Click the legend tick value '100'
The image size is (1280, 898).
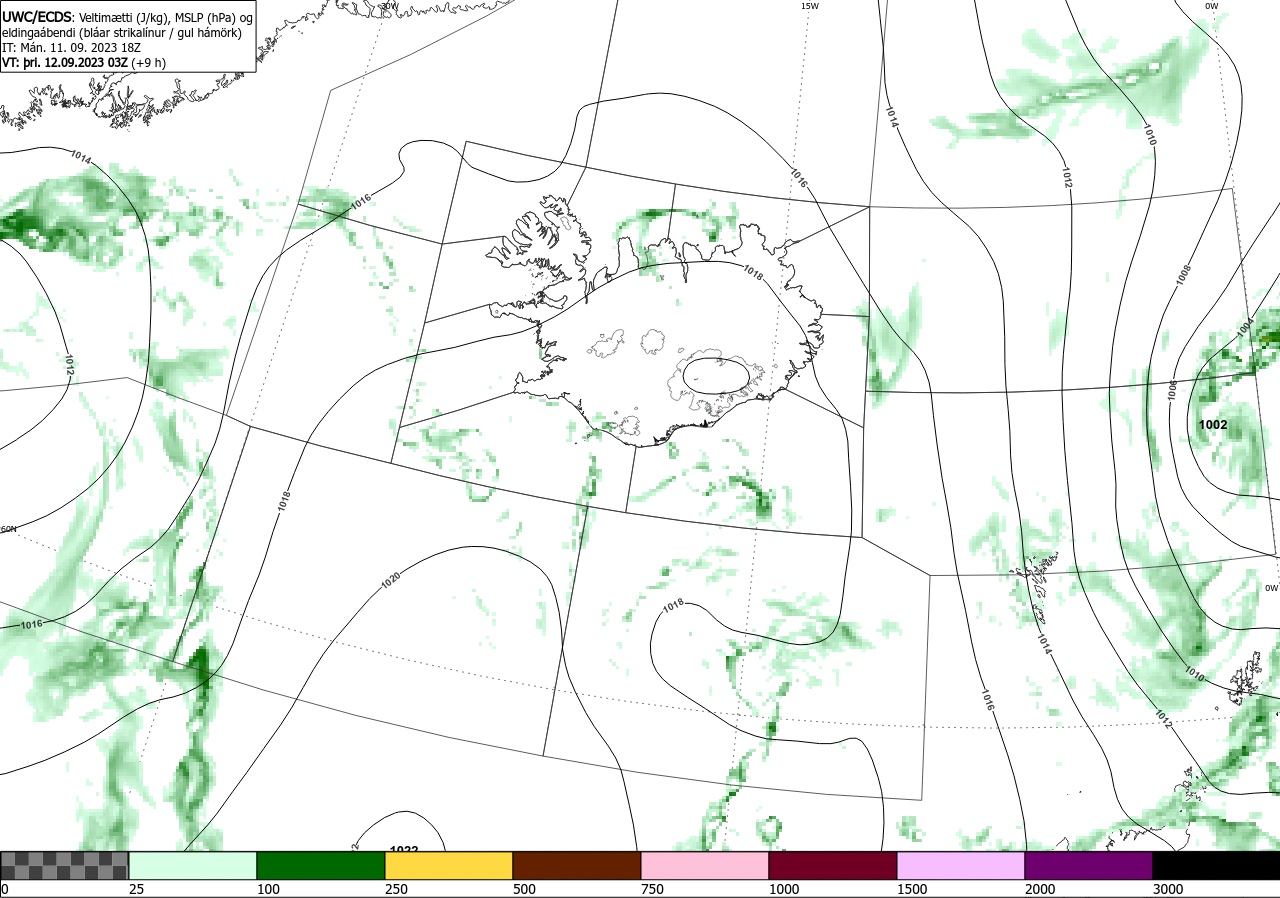pos(267,889)
